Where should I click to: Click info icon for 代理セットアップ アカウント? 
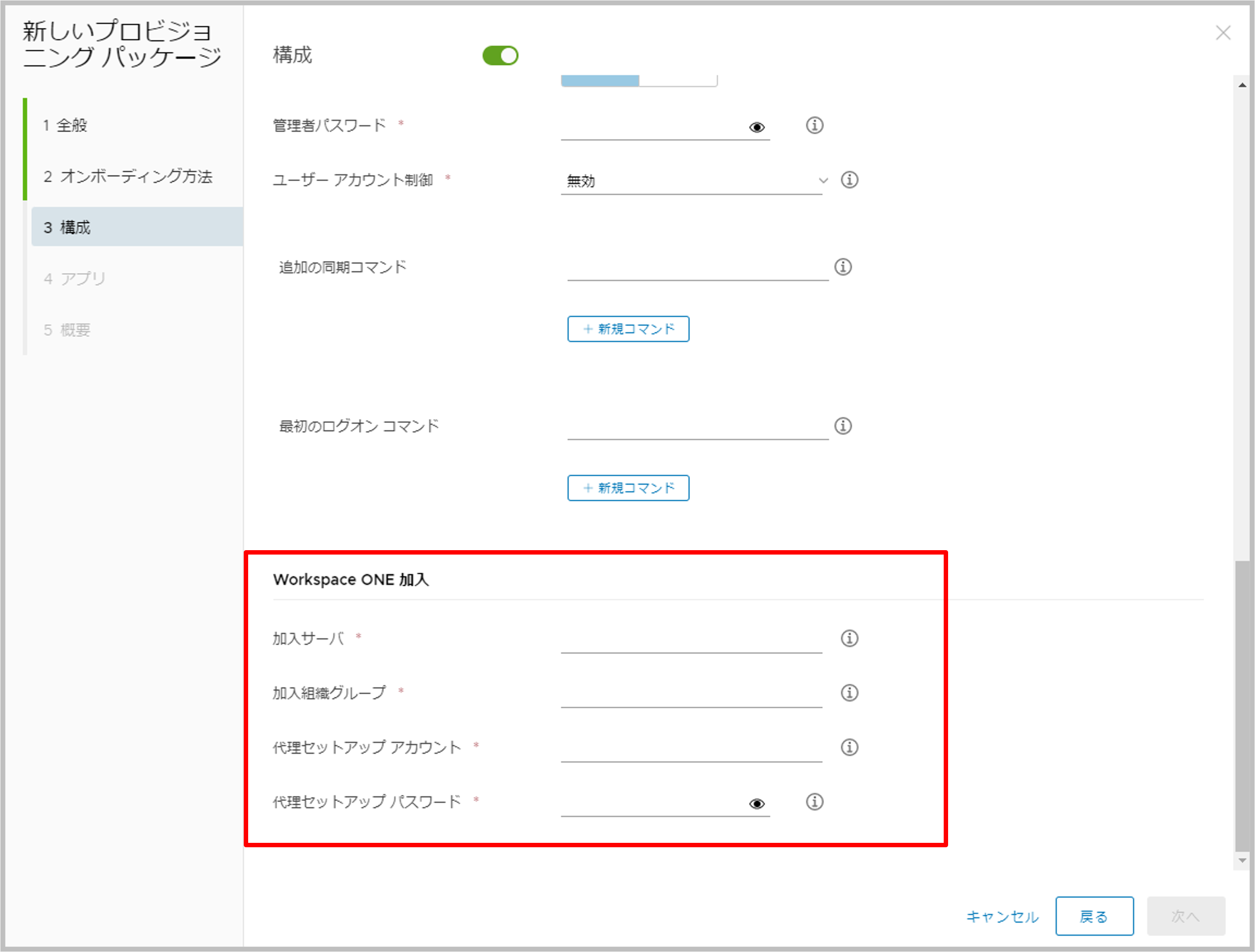(x=849, y=747)
